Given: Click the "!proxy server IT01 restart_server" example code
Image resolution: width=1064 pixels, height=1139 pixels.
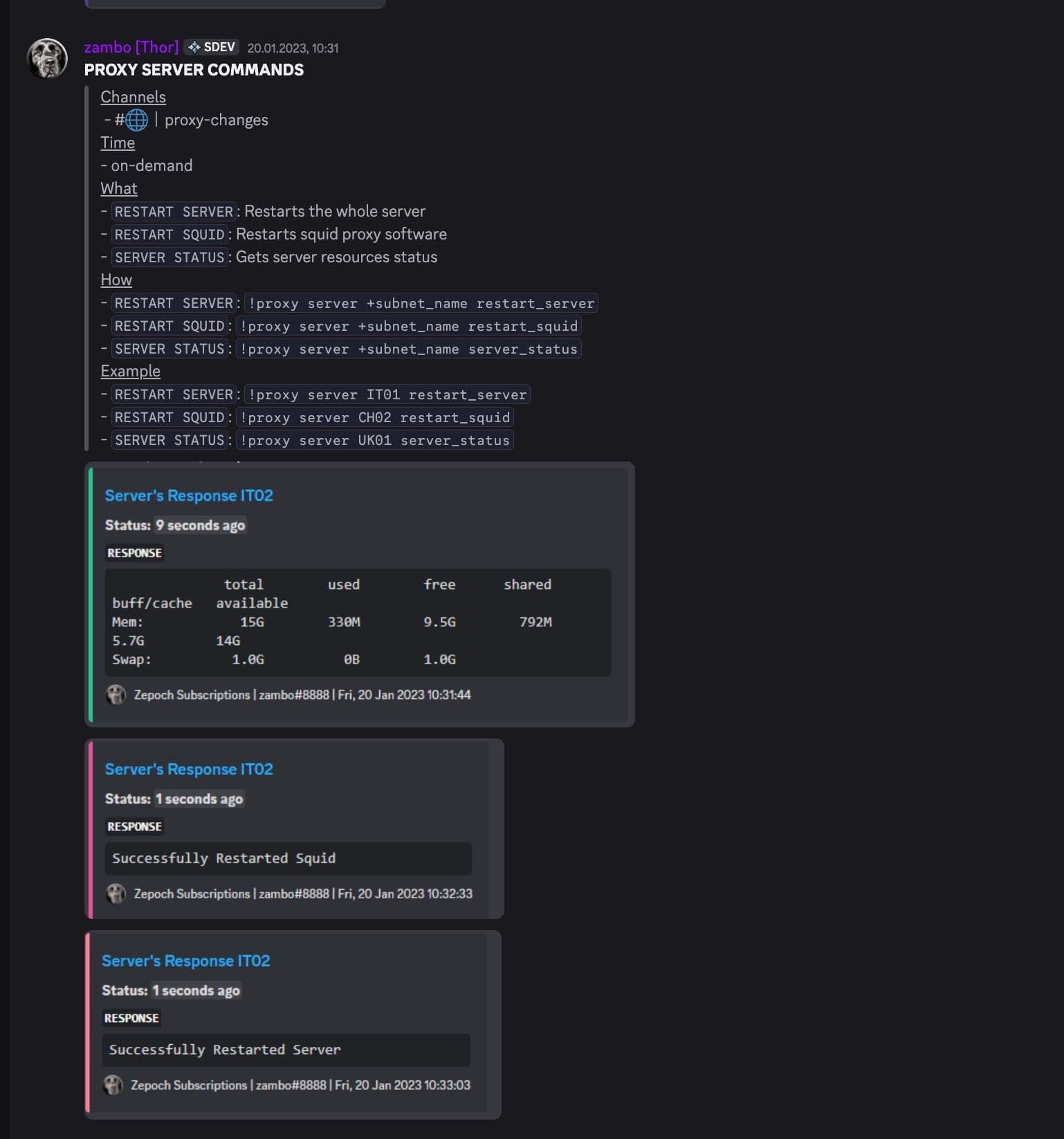Looking at the screenshot, I should (387, 394).
